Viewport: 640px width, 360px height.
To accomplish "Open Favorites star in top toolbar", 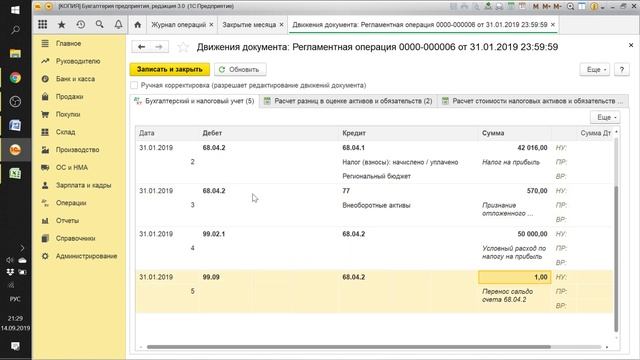I will click(x=61, y=24).
